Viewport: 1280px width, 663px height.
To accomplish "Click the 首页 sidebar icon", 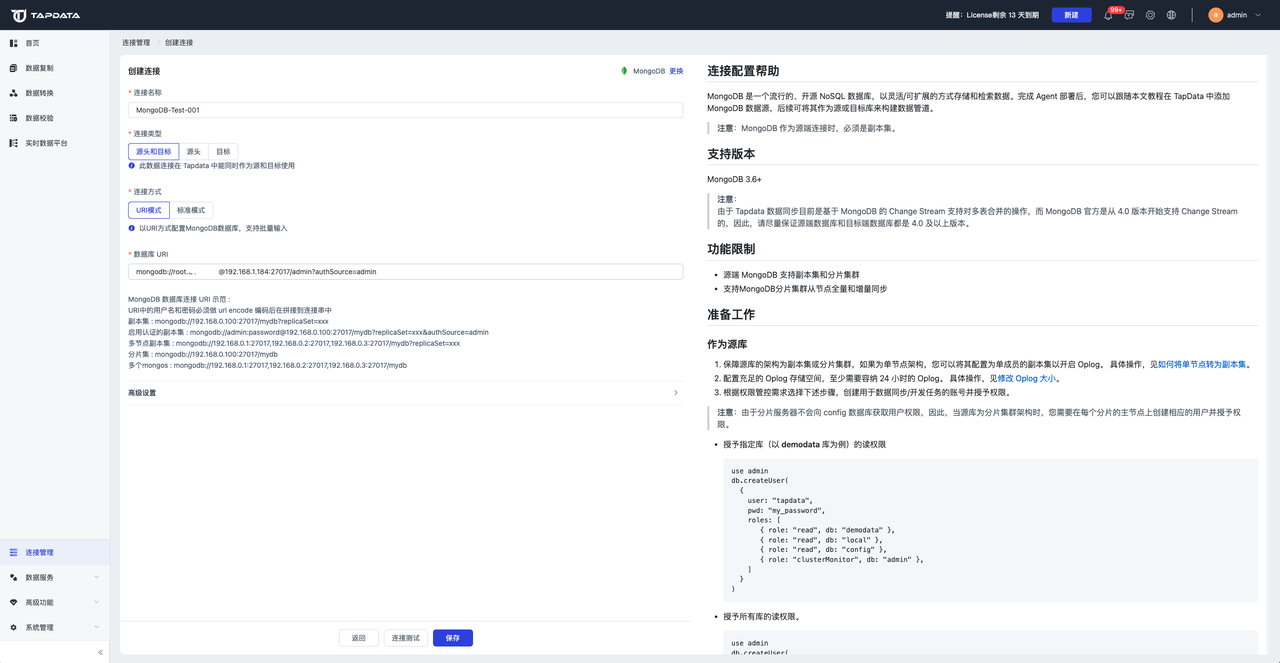I will coord(13,43).
